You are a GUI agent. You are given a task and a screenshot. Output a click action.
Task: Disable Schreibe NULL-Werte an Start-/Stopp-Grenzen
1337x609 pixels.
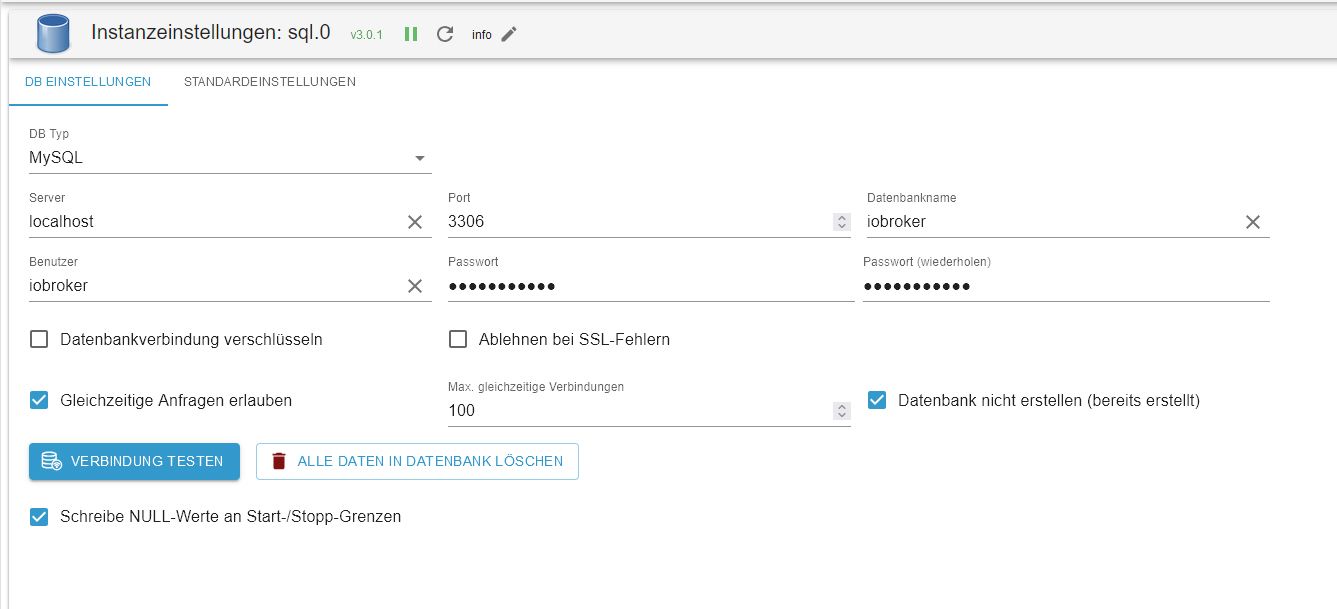pyautogui.click(x=39, y=517)
